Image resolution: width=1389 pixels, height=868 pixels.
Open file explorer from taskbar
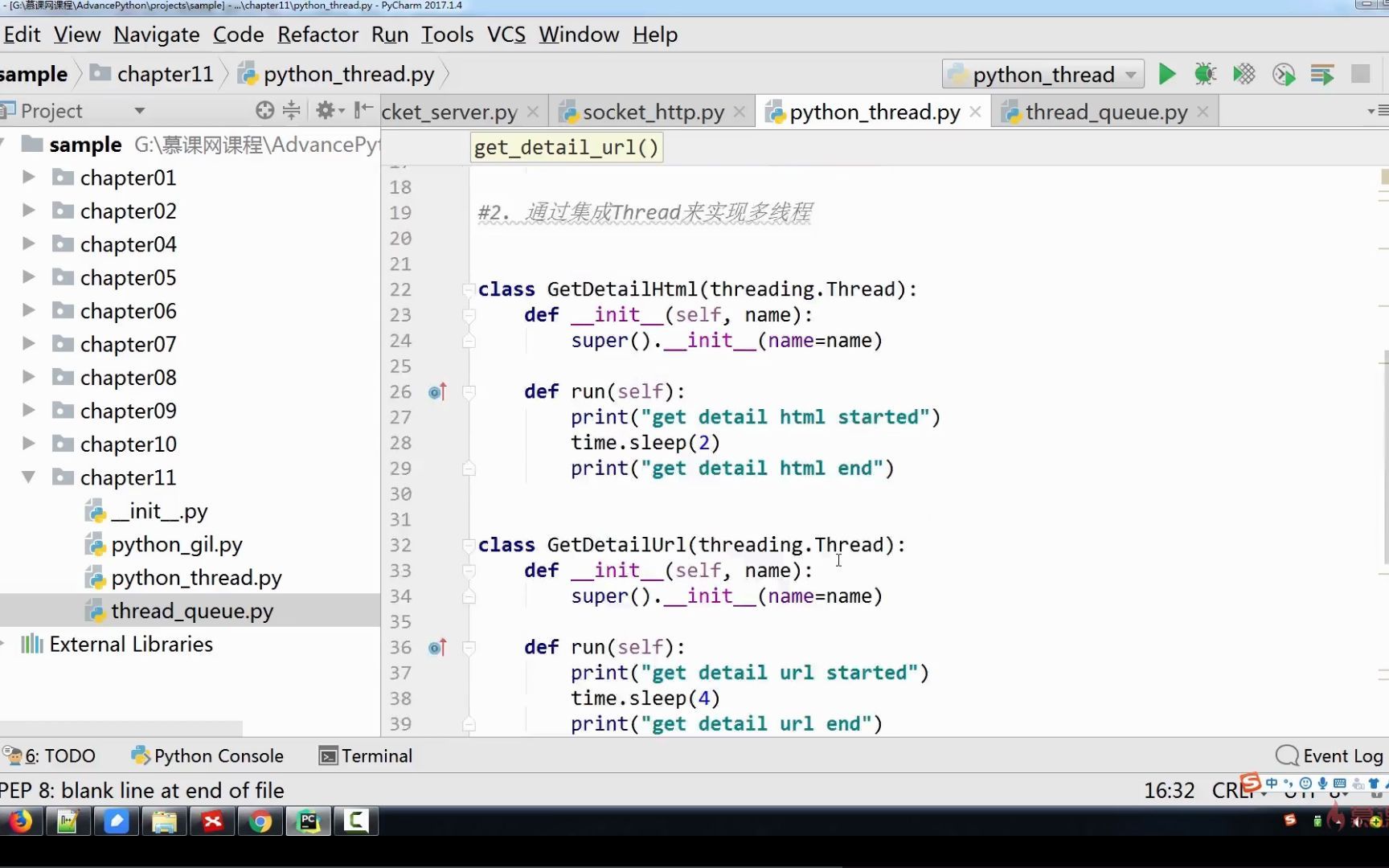point(164,821)
